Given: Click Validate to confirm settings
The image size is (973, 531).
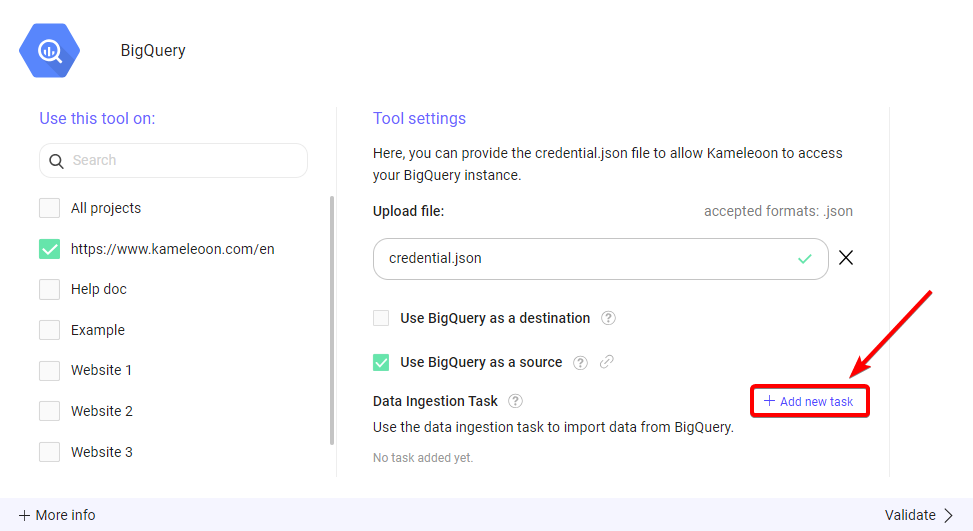Looking at the screenshot, I should (x=918, y=515).
